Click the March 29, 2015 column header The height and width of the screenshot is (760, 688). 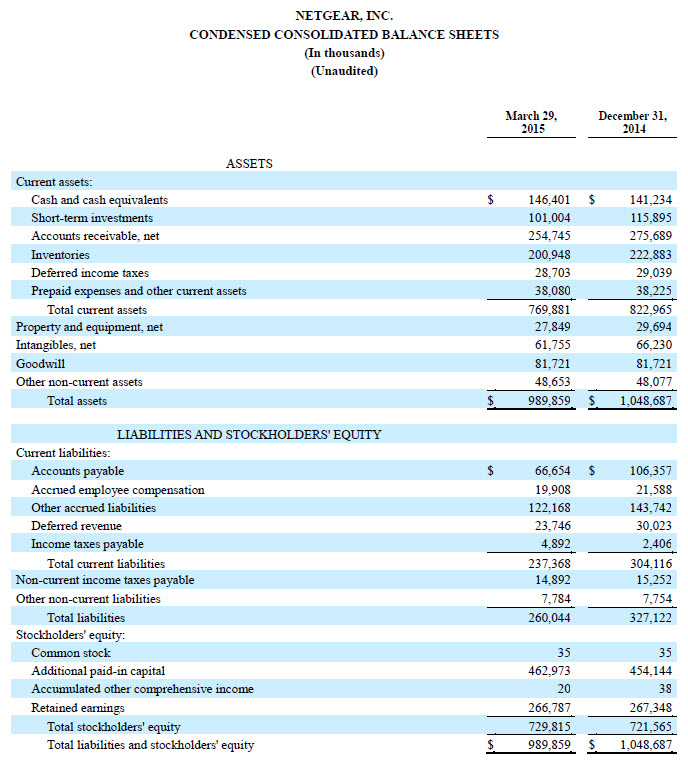[531, 122]
